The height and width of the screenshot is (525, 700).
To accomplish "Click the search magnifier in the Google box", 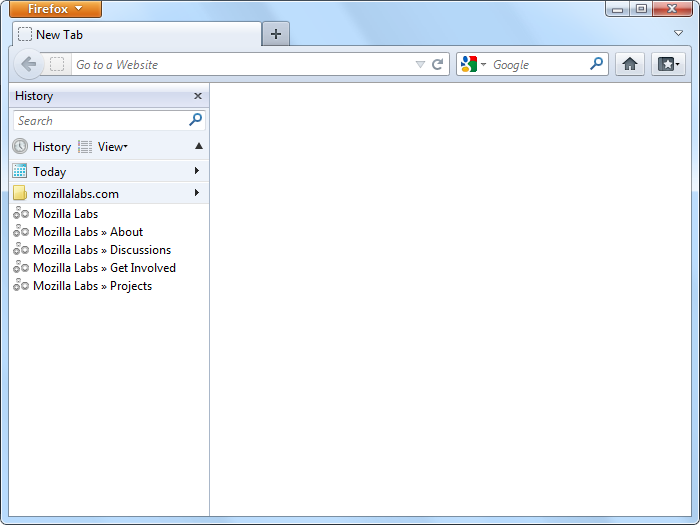I will pyautogui.click(x=597, y=64).
